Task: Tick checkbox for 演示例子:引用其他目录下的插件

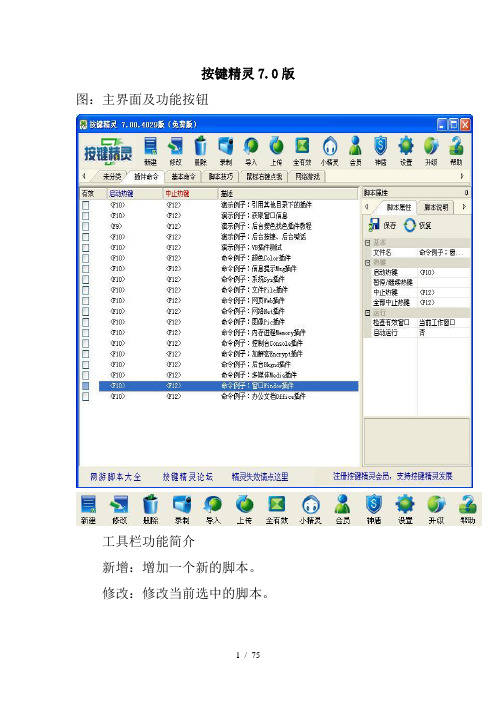Action: coord(86,205)
